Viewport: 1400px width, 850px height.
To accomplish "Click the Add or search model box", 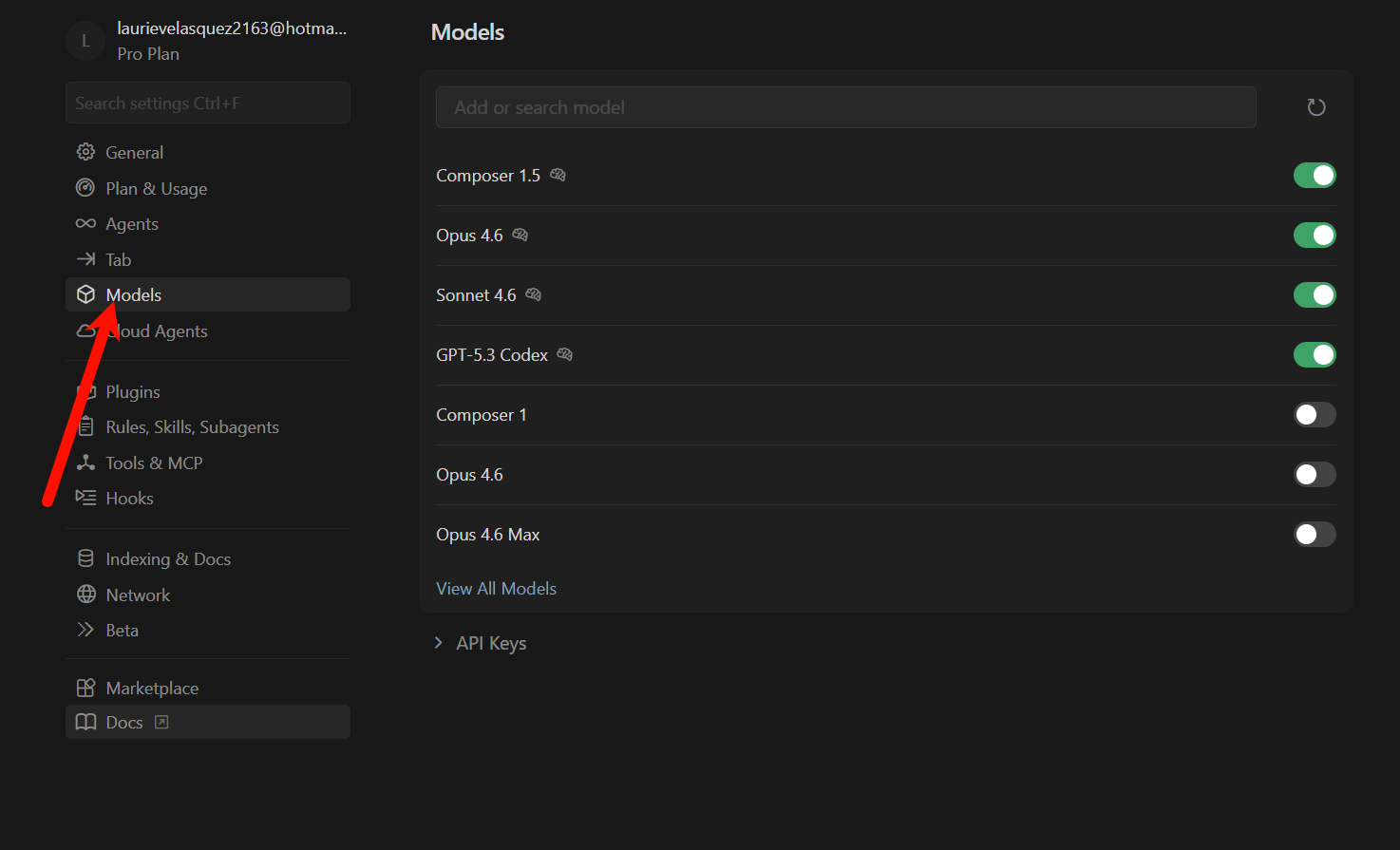I will coord(846,107).
